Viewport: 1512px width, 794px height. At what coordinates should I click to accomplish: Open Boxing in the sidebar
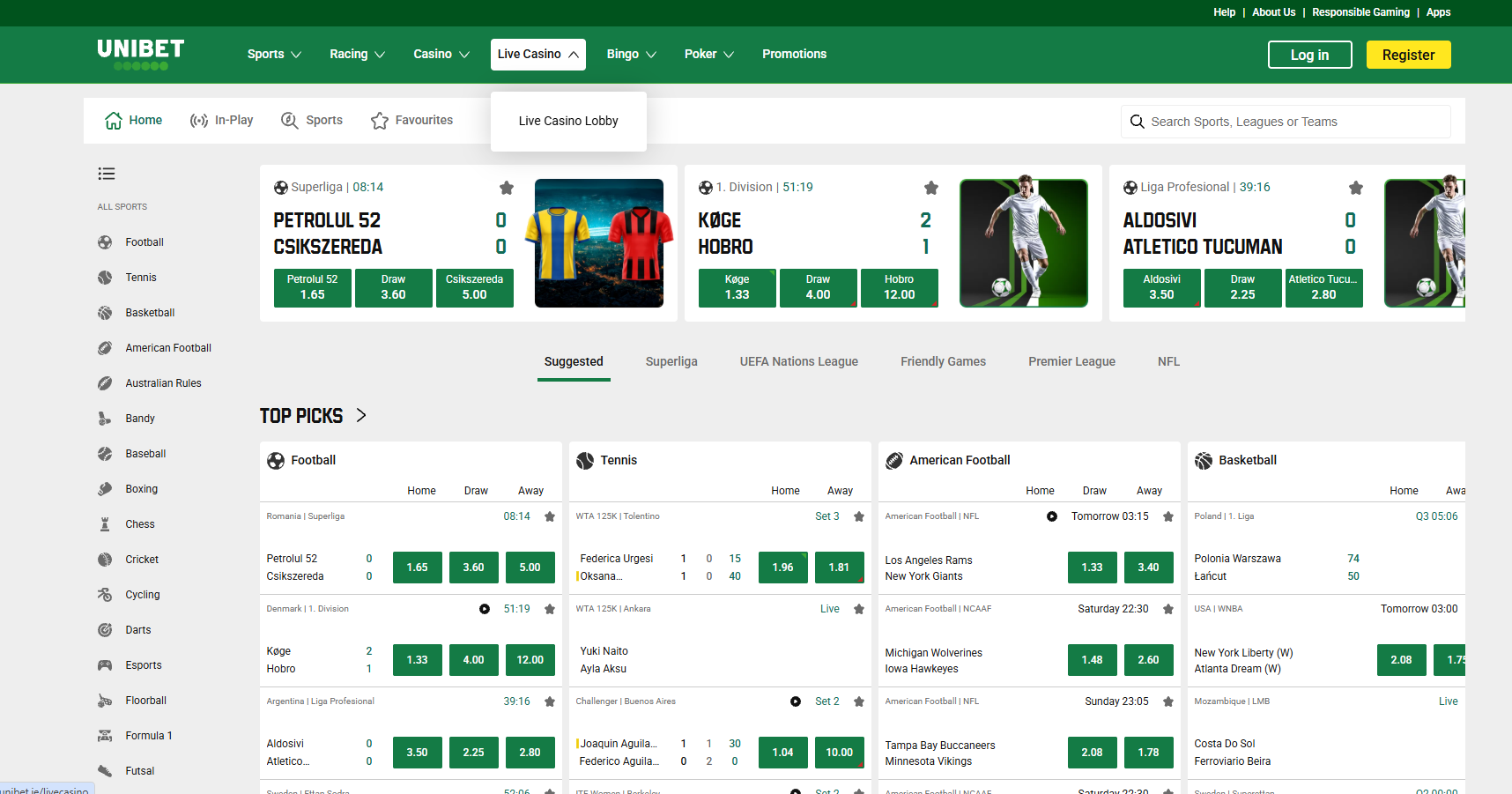[142, 489]
